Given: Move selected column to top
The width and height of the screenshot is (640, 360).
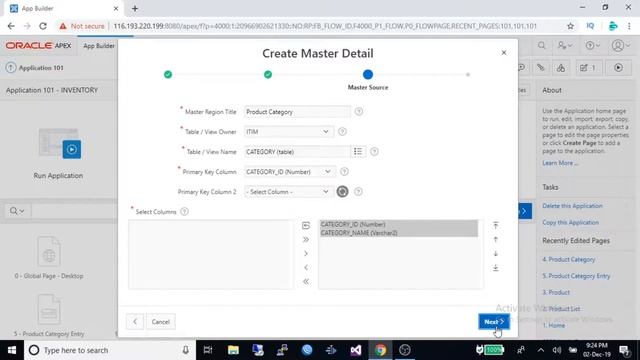Looking at the screenshot, I should [496, 225].
